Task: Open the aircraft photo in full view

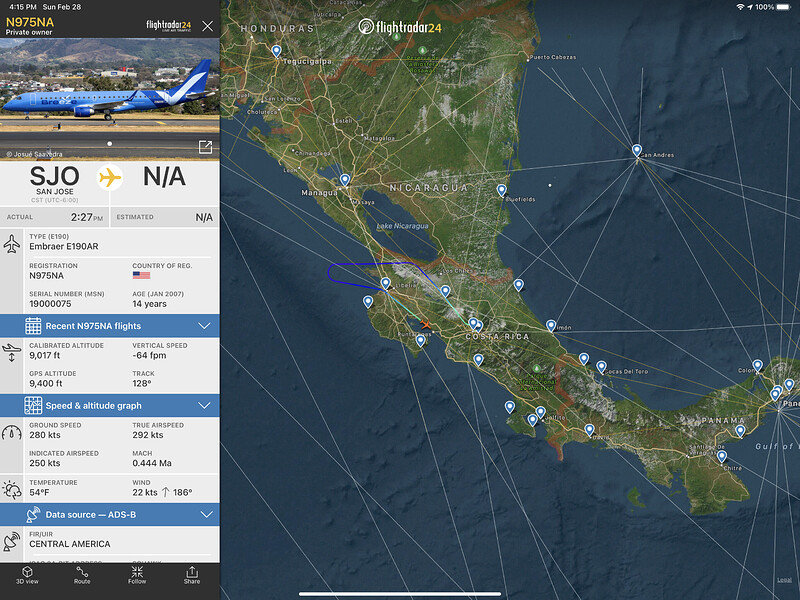Action: pyautogui.click(x=205, y=147)
